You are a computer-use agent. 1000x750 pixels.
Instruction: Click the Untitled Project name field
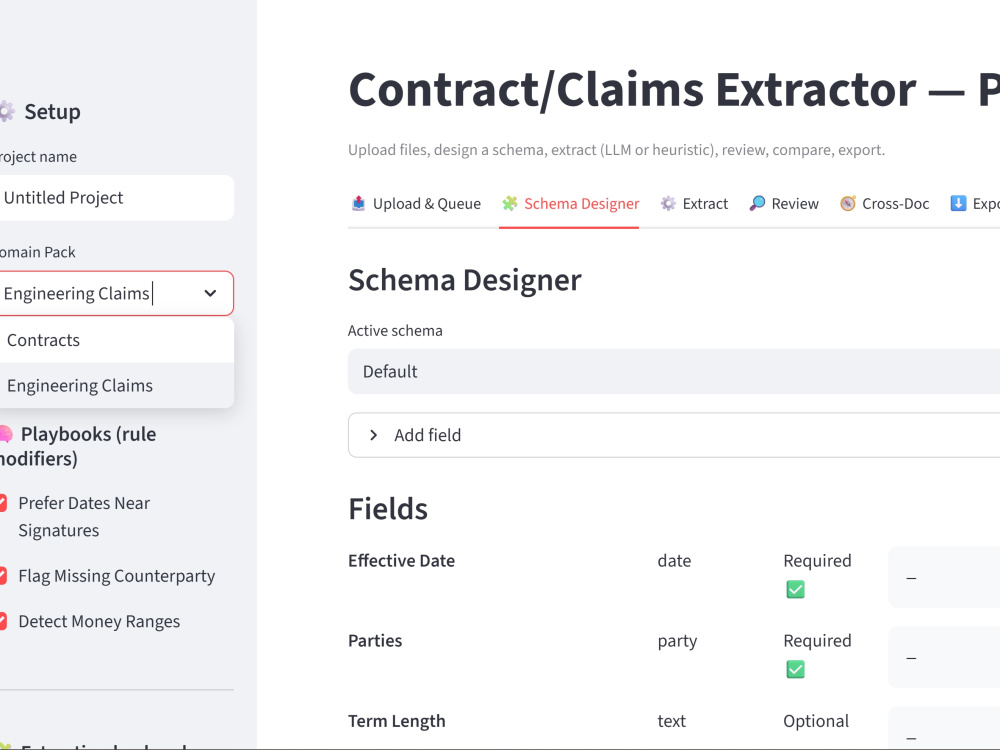[x=116, y=198]
